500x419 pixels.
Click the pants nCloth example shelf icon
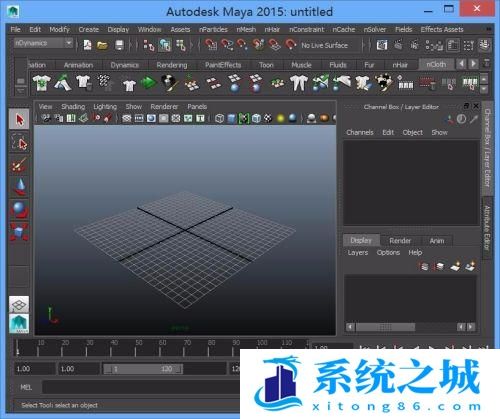[x=298, y=83]
